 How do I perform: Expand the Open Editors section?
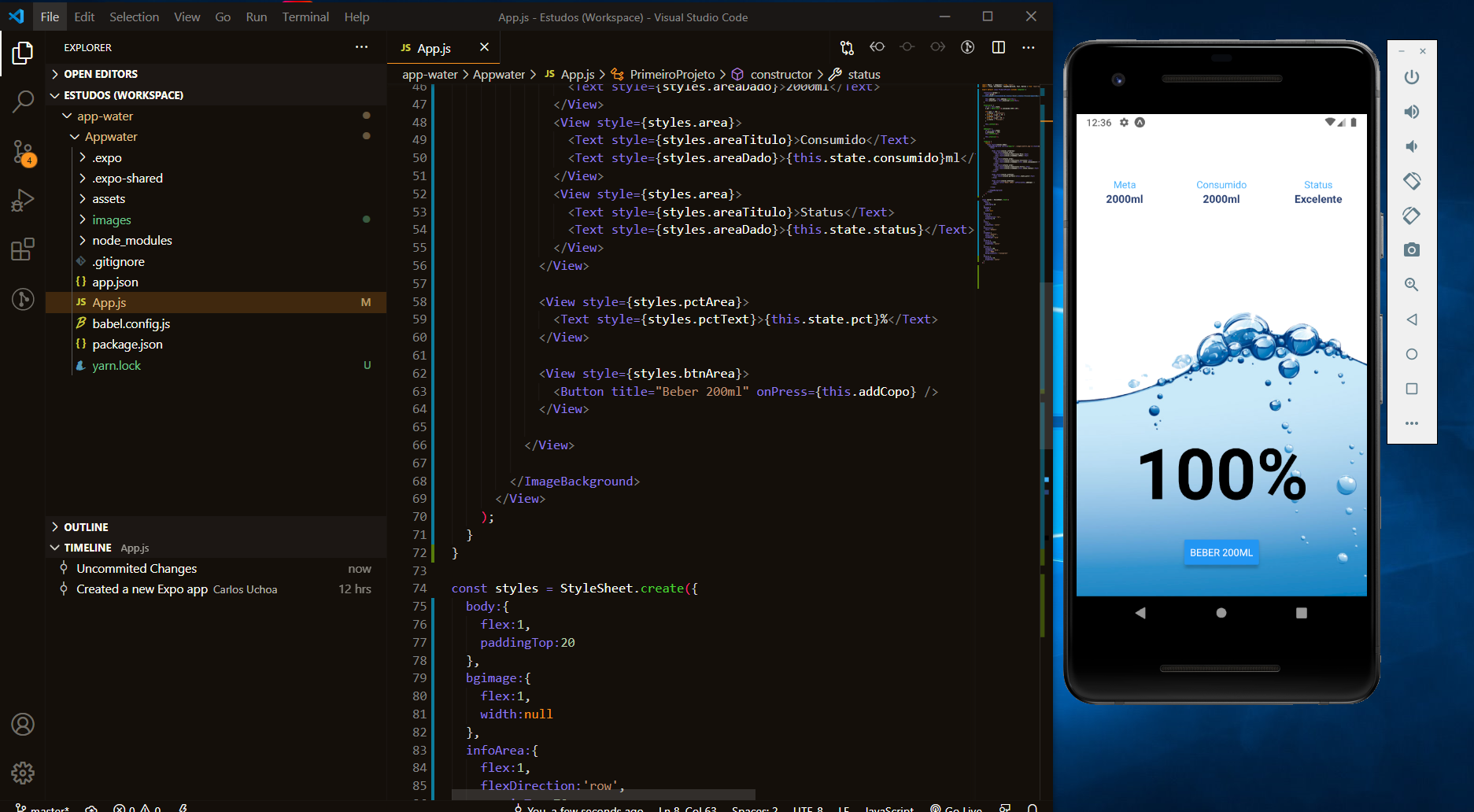[216, 74]
